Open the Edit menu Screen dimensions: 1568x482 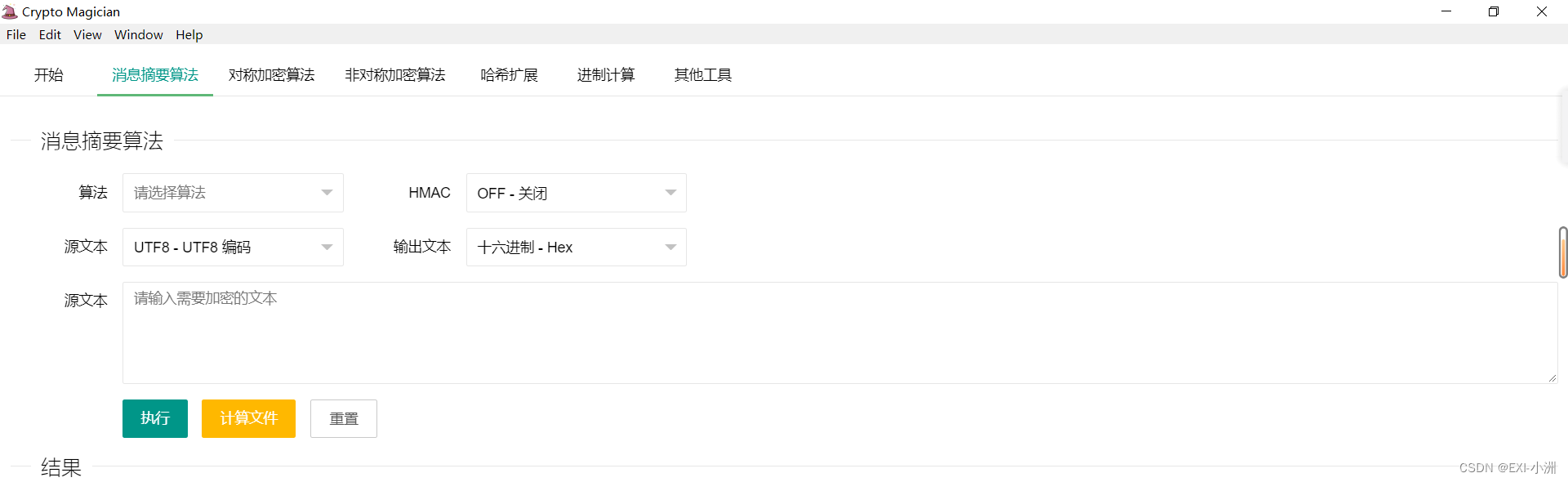tap(50, 34)
